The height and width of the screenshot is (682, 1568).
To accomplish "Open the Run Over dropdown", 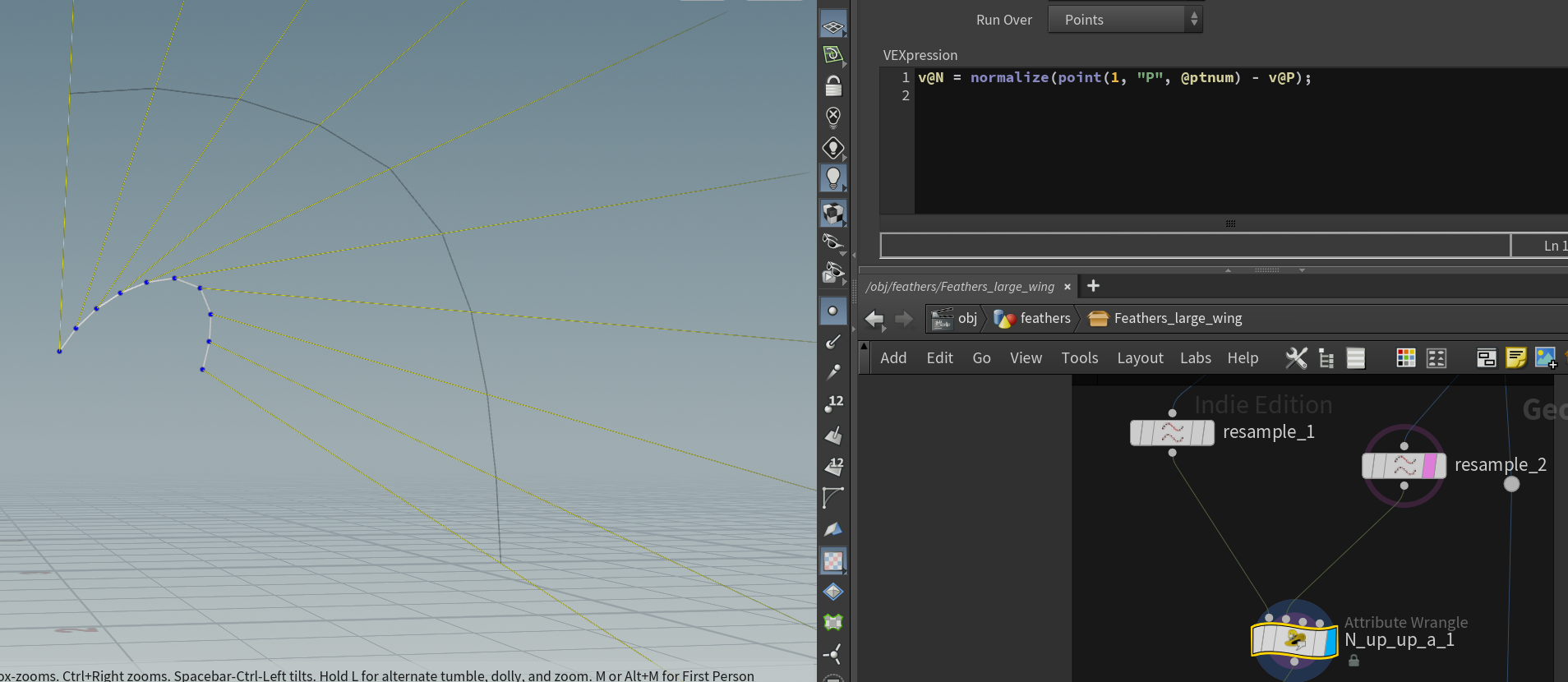I will (x=1124, y=20).
